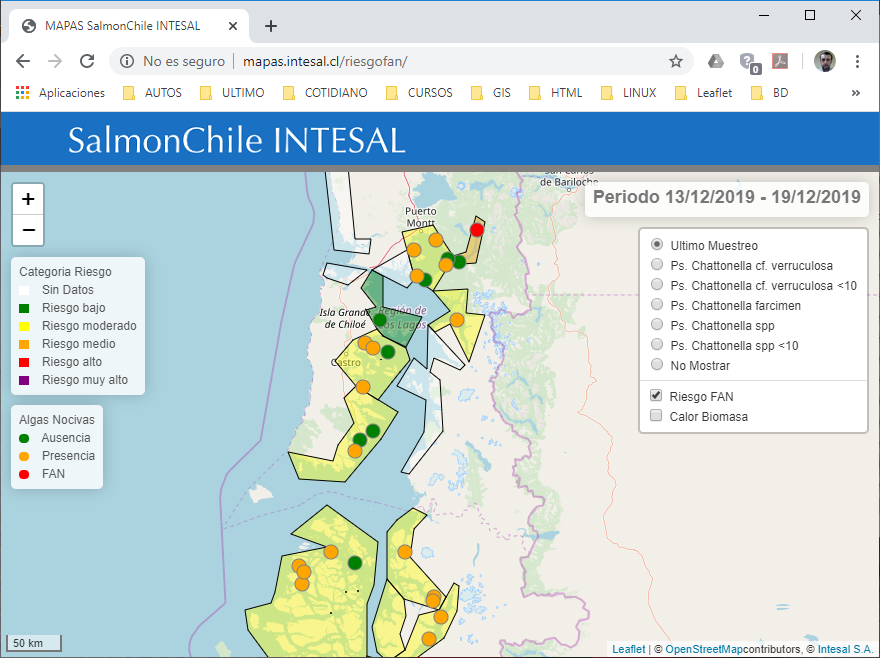Minimize the Chrome window

(764, 15)
